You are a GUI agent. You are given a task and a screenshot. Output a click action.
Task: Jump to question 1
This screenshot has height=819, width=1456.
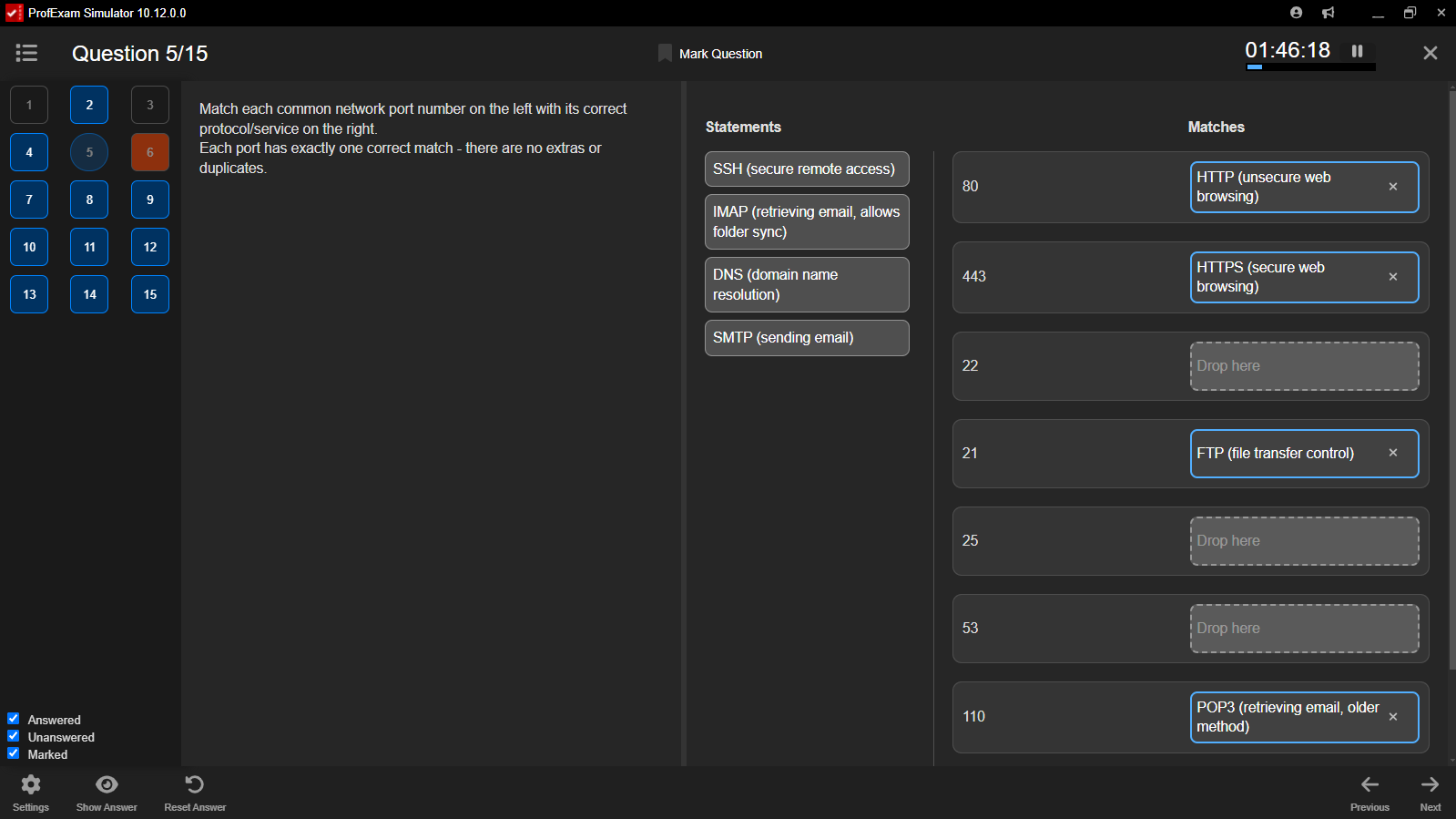(x=29, y=105)
